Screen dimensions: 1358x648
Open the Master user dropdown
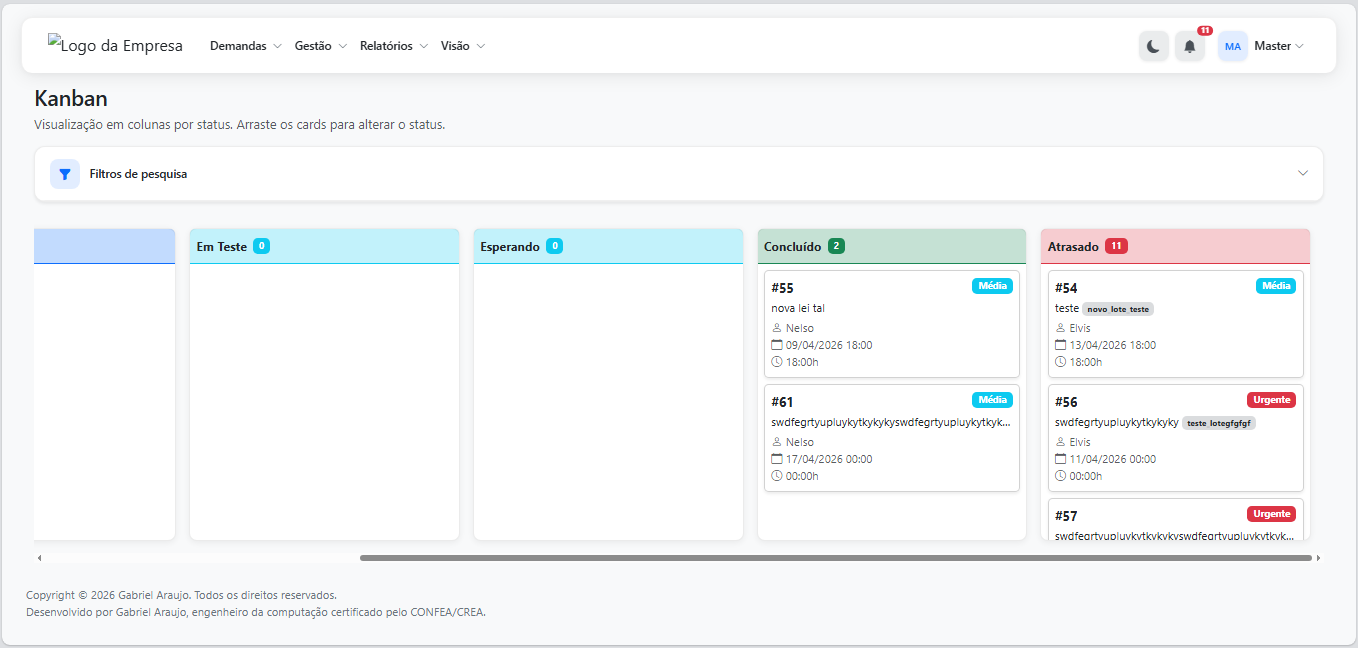[x=1278, y=46]
